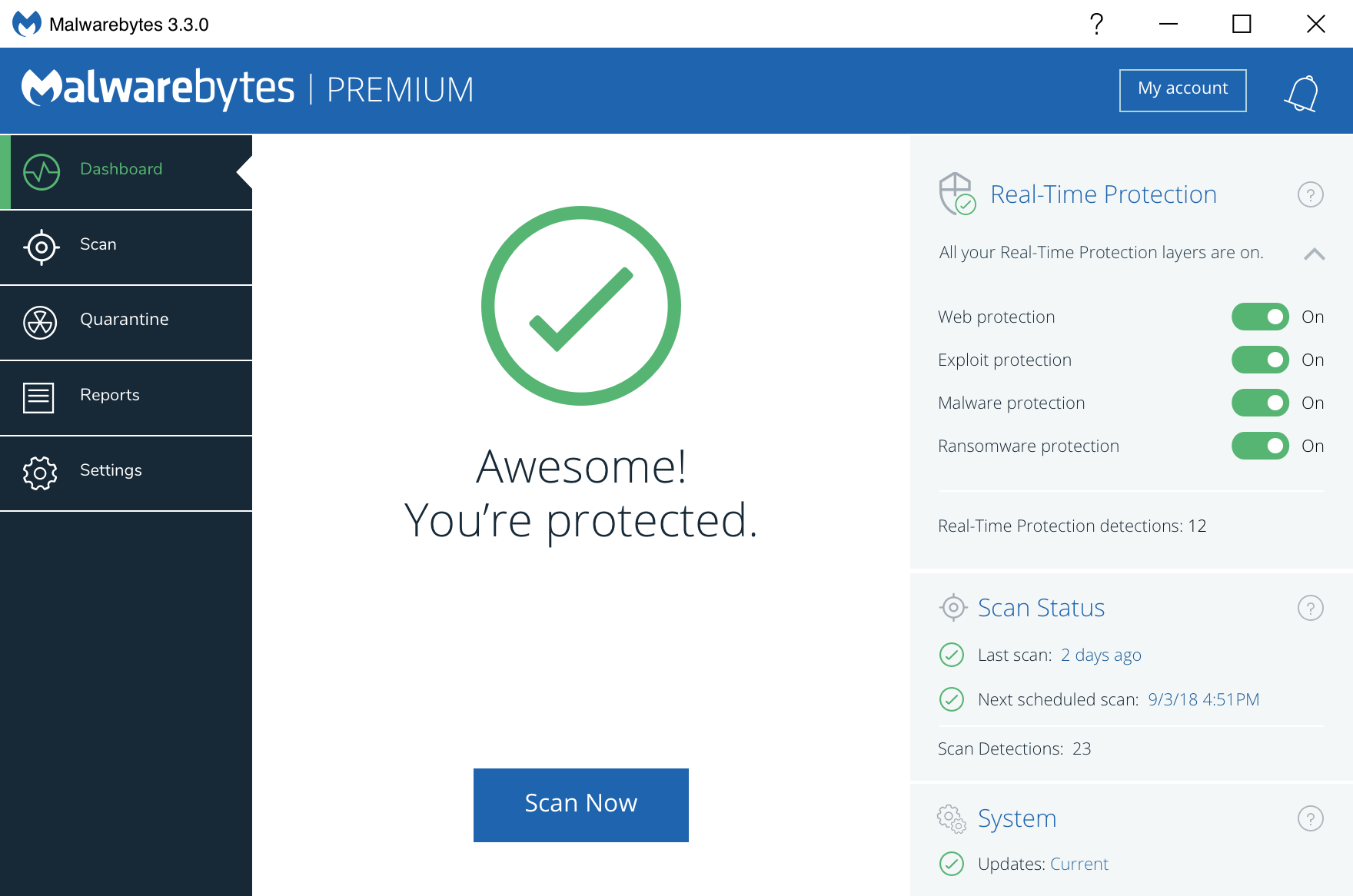1353x896 pixels.
Task: Open System help question mark icon
Action: tap(1311, 818)
